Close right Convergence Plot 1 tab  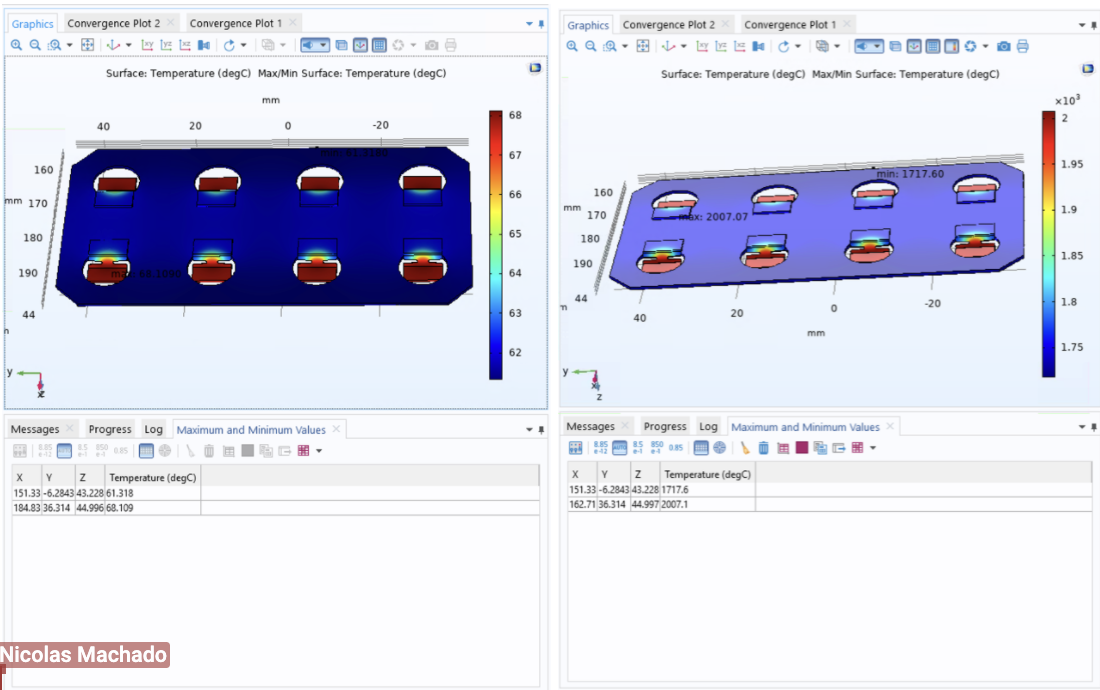coord(847,24)
